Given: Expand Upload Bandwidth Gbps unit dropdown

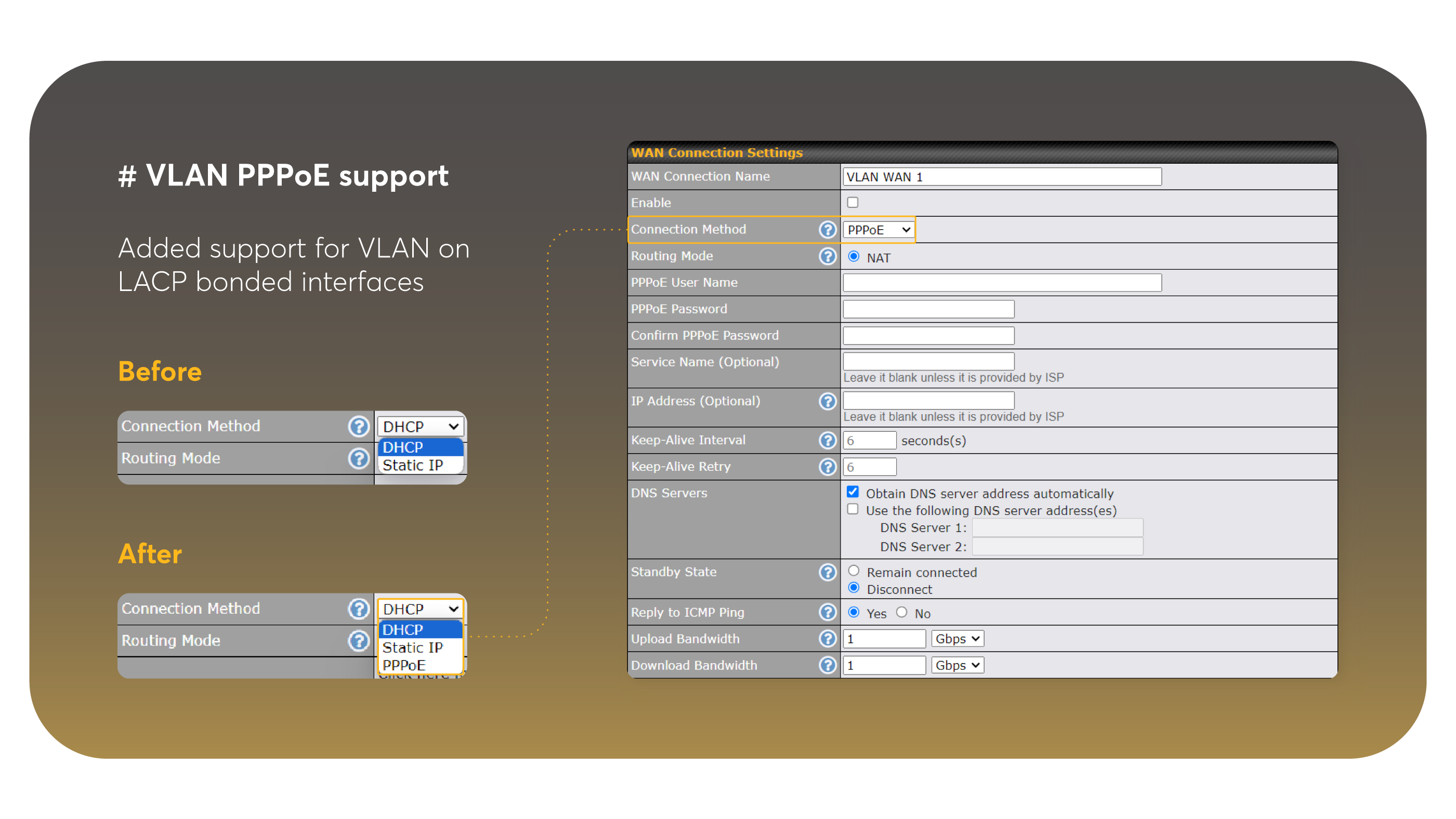Looking at the screenshot, I should (x=957, y=639).
